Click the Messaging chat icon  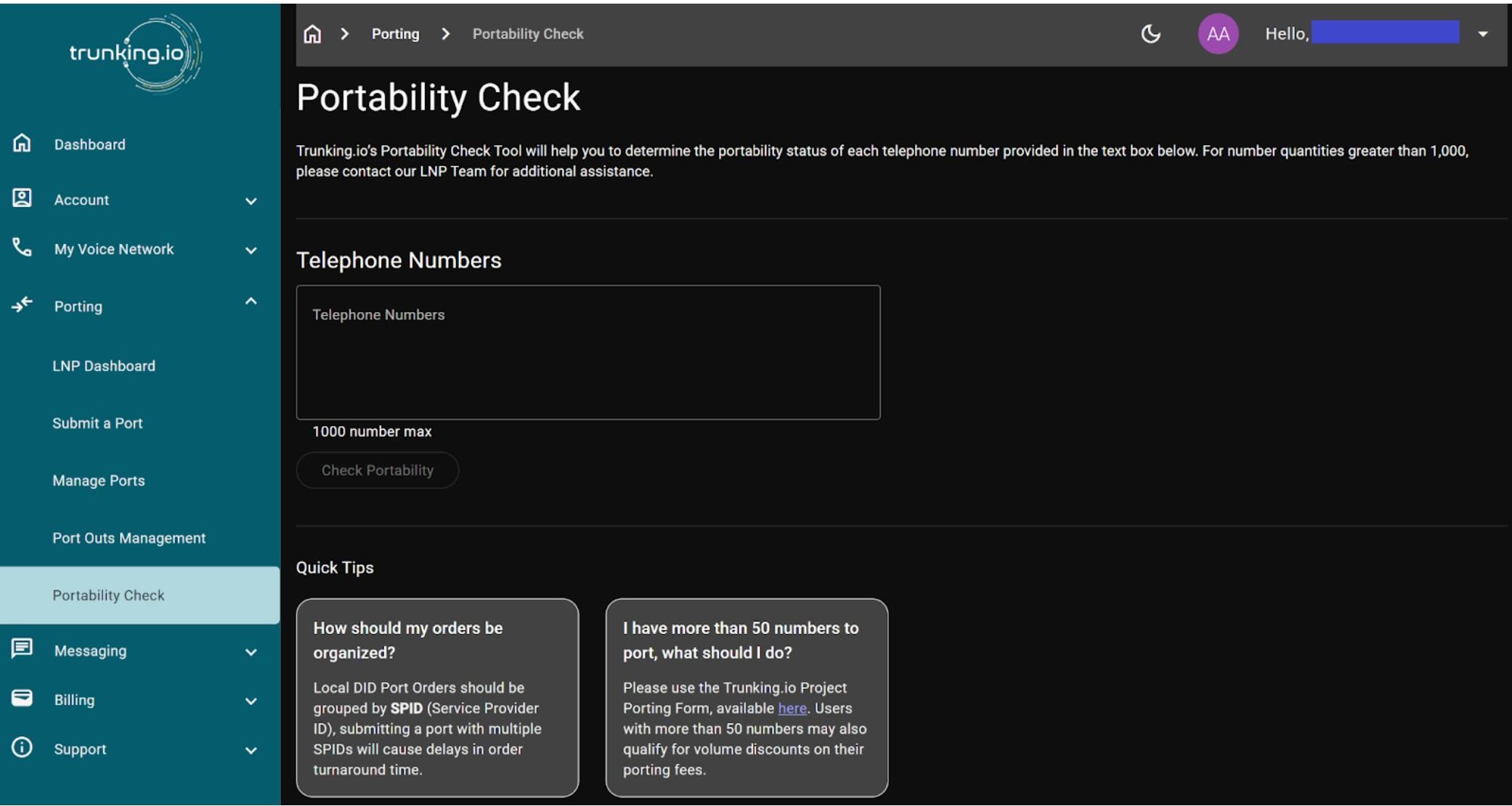pos(23,648)
